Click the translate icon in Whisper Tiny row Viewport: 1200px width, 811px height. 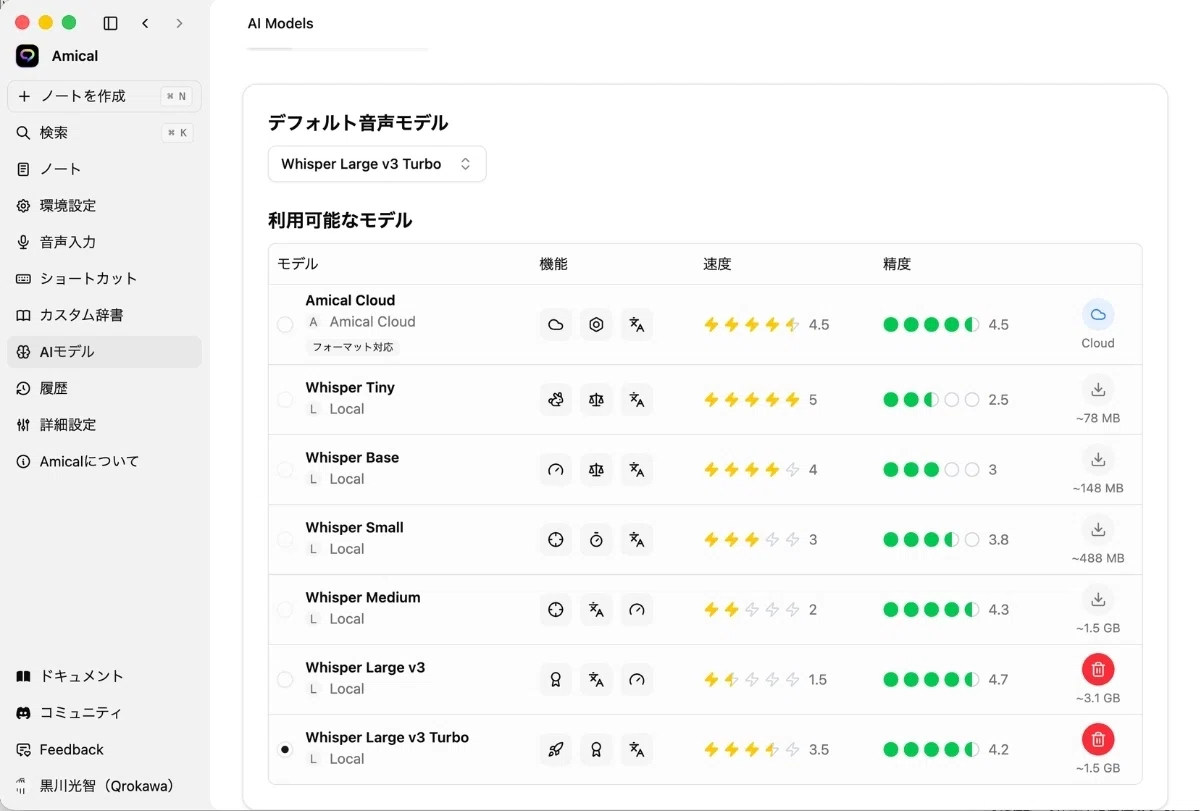tap(637, 399)
